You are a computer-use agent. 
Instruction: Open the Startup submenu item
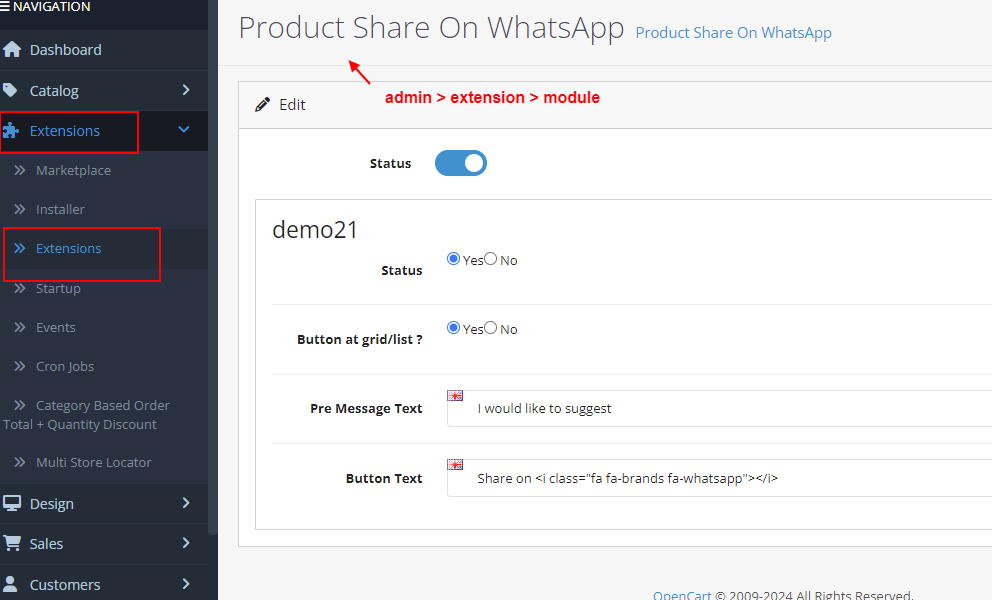104,288
